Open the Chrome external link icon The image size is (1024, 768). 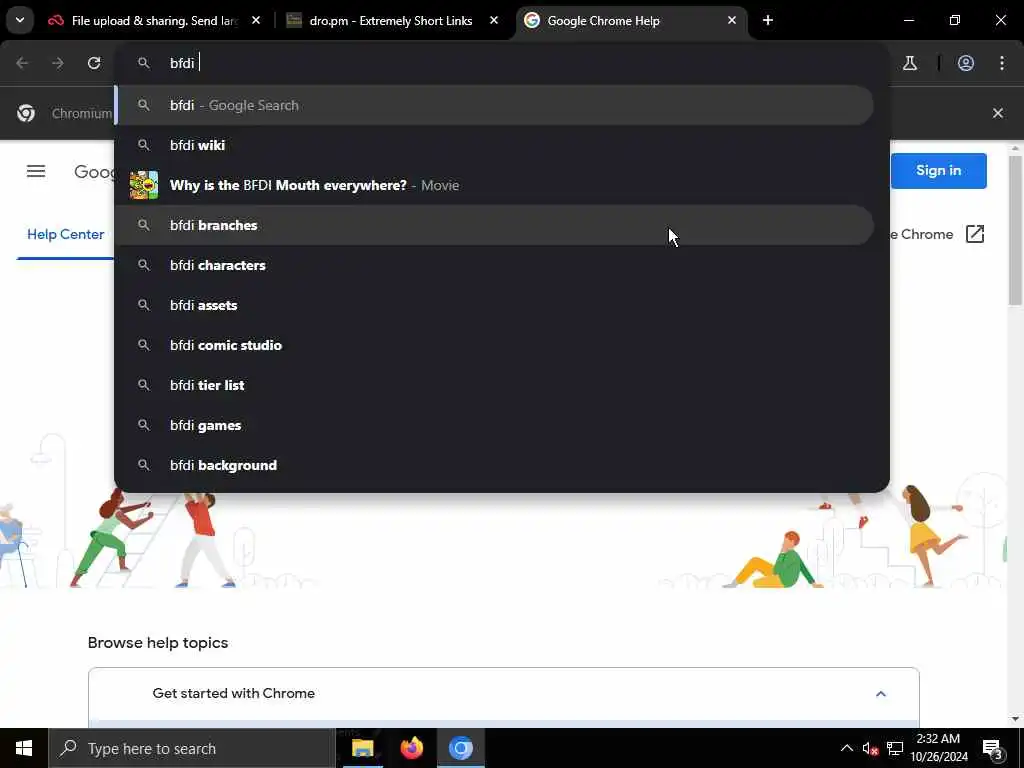click(974, 234)
